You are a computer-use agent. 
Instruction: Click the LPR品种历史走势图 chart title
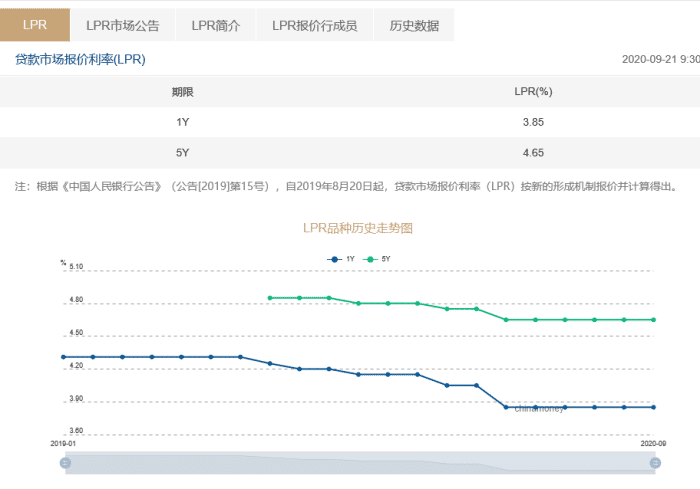[358, 228]
